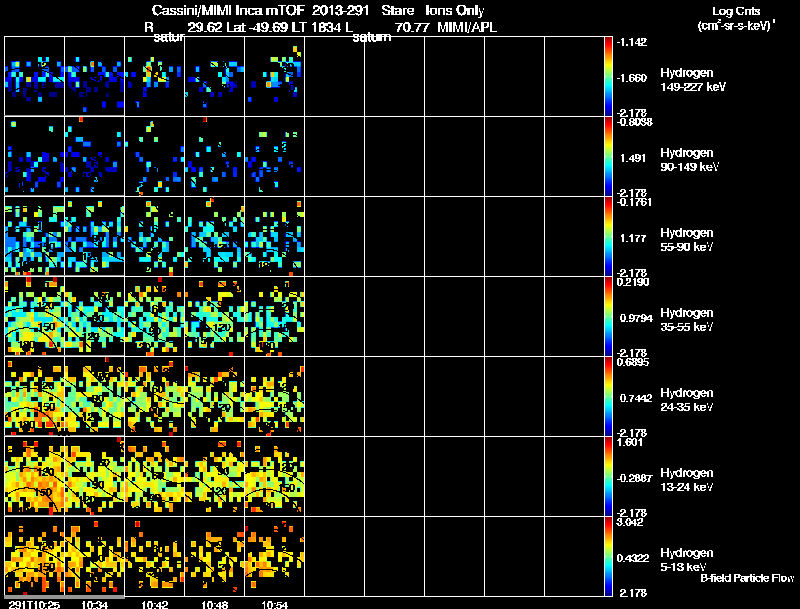
Task: Click the '29.62' R value
Action: 205,27
